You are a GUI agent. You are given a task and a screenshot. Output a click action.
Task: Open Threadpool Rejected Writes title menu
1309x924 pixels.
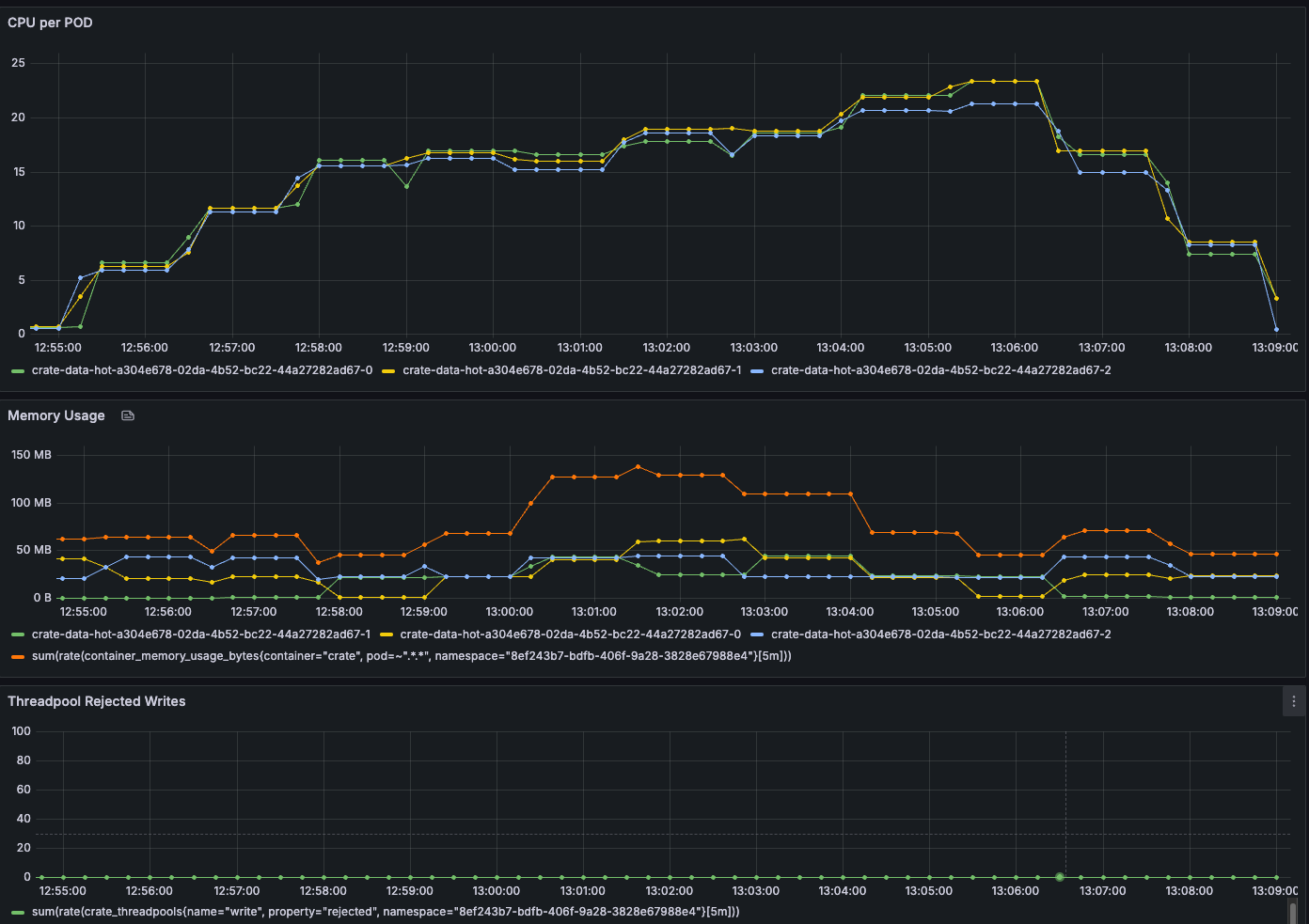96,701
